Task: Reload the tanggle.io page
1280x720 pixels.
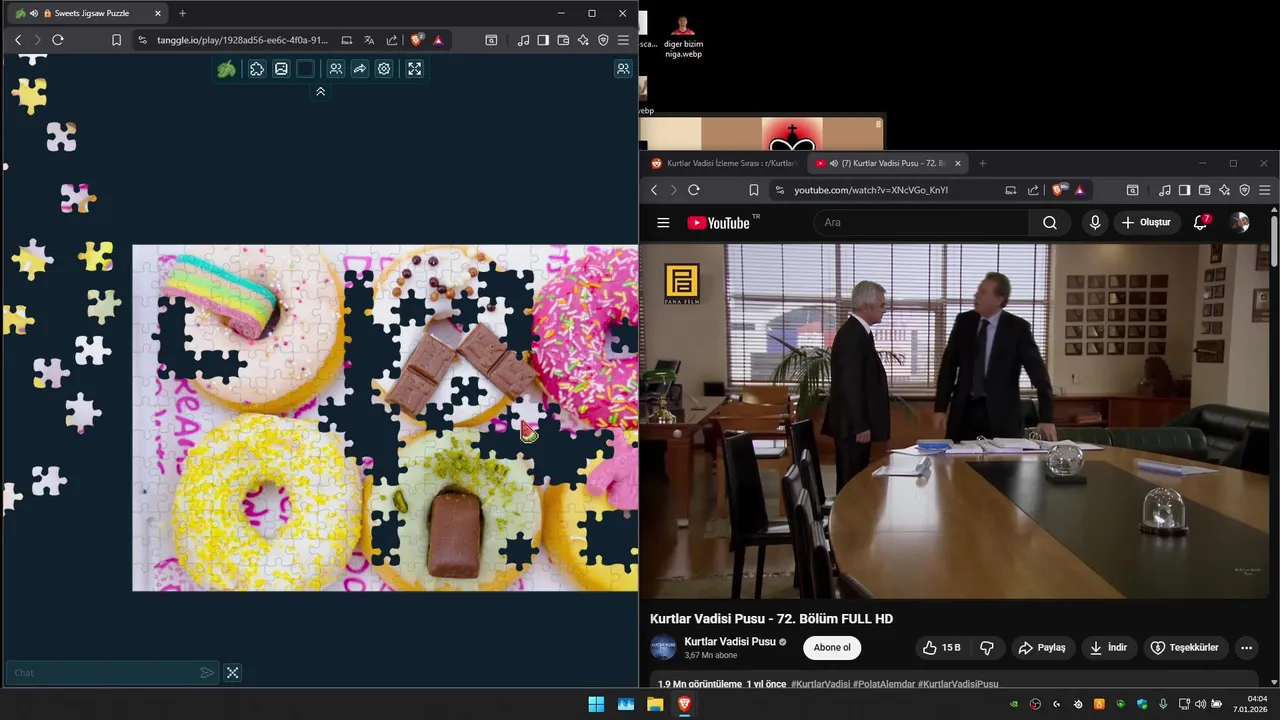Action: [x=58, y=40]
